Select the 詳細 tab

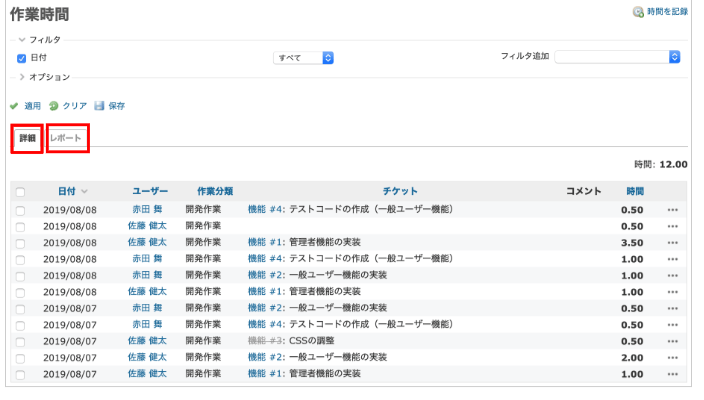pyautogui.click(x=27, y=138)
